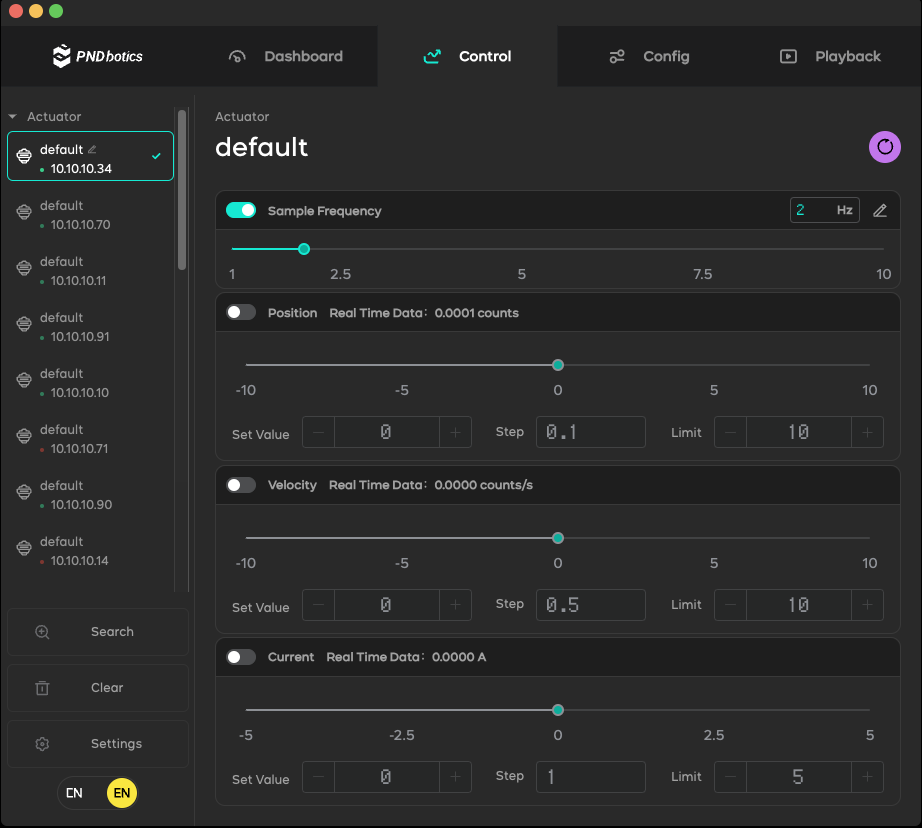Open the Control tab
922x828 pixels.
coord(467,56)
